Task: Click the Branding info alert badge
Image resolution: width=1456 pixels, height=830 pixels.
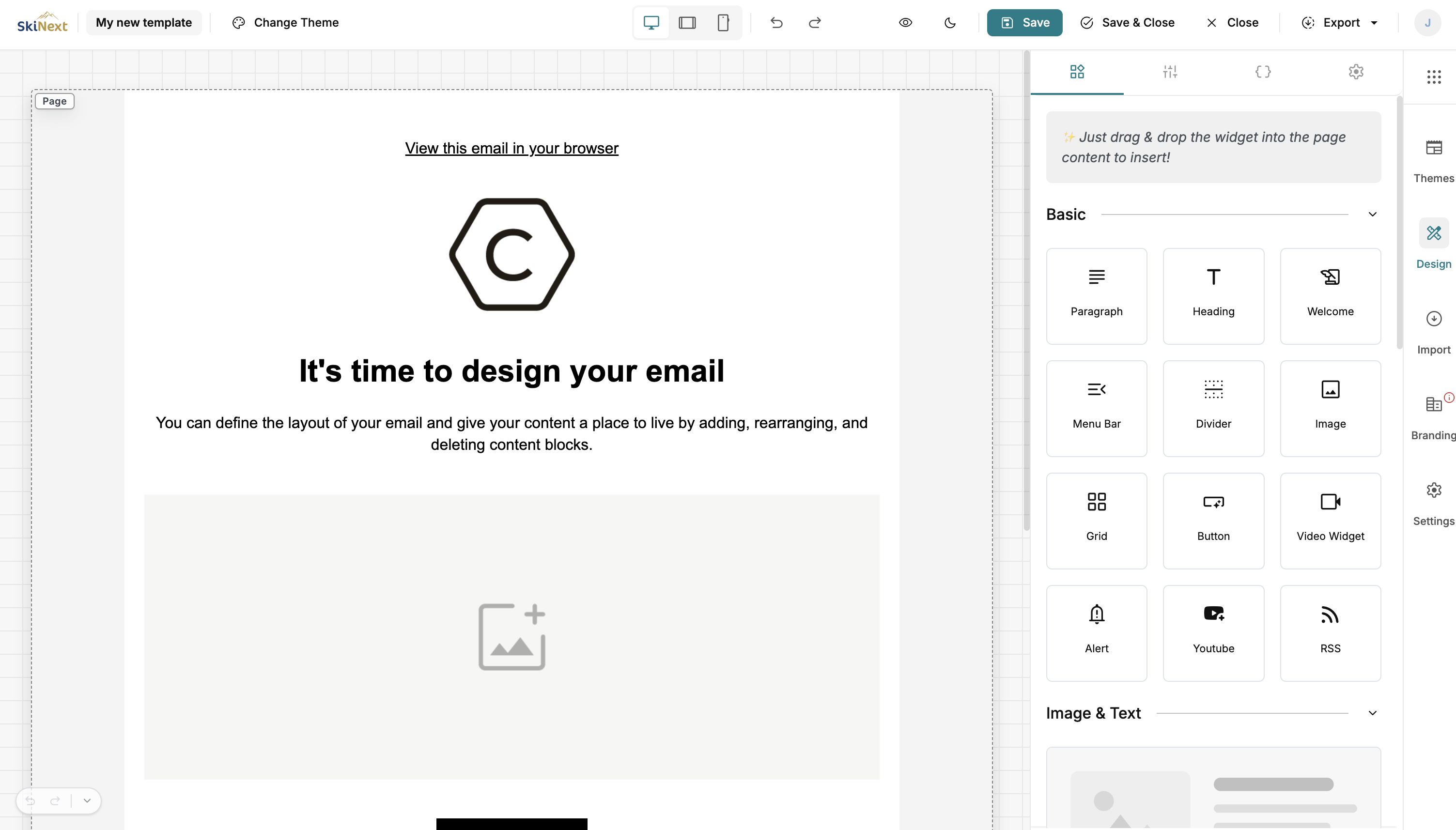Action: point(1449,398)
